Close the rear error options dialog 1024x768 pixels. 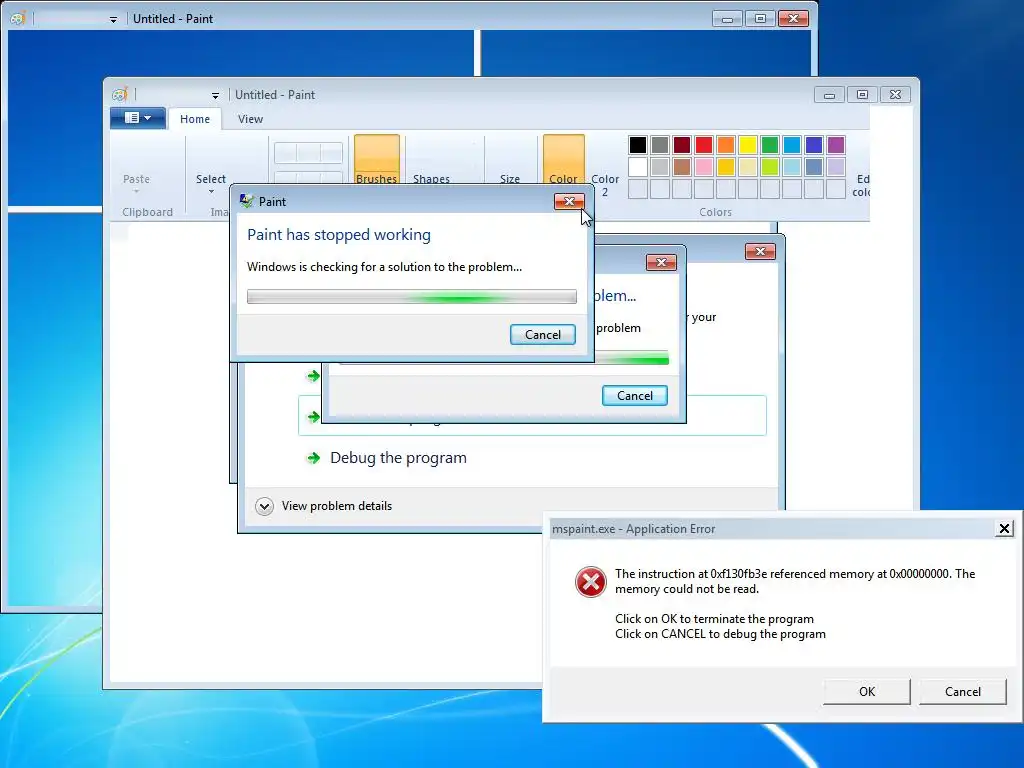[760, 251]
